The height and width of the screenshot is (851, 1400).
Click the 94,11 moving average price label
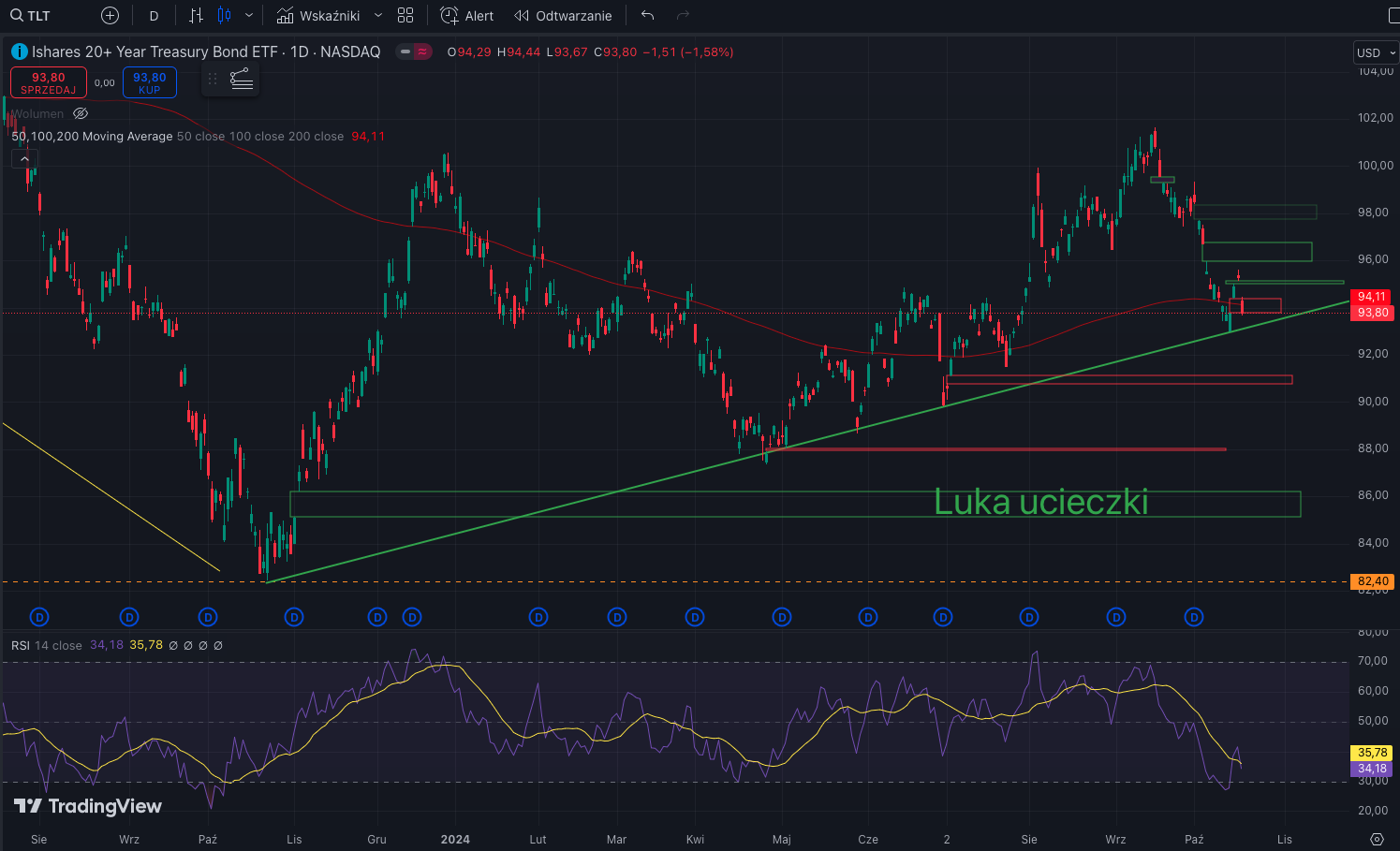click(x=1372, y=297)
